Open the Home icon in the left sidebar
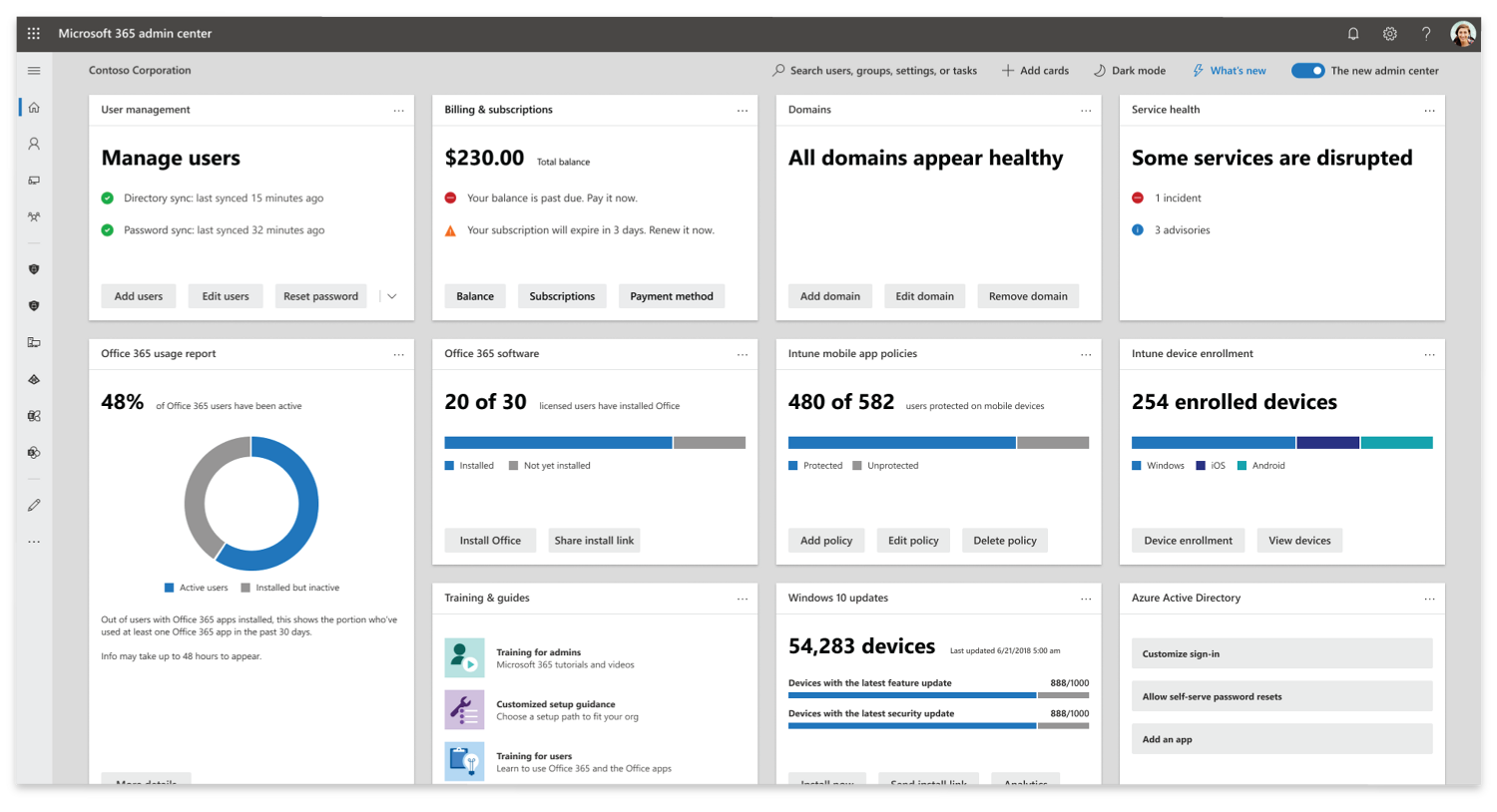This screenshot has width=1497, height=812. click(x=33, y=107)
